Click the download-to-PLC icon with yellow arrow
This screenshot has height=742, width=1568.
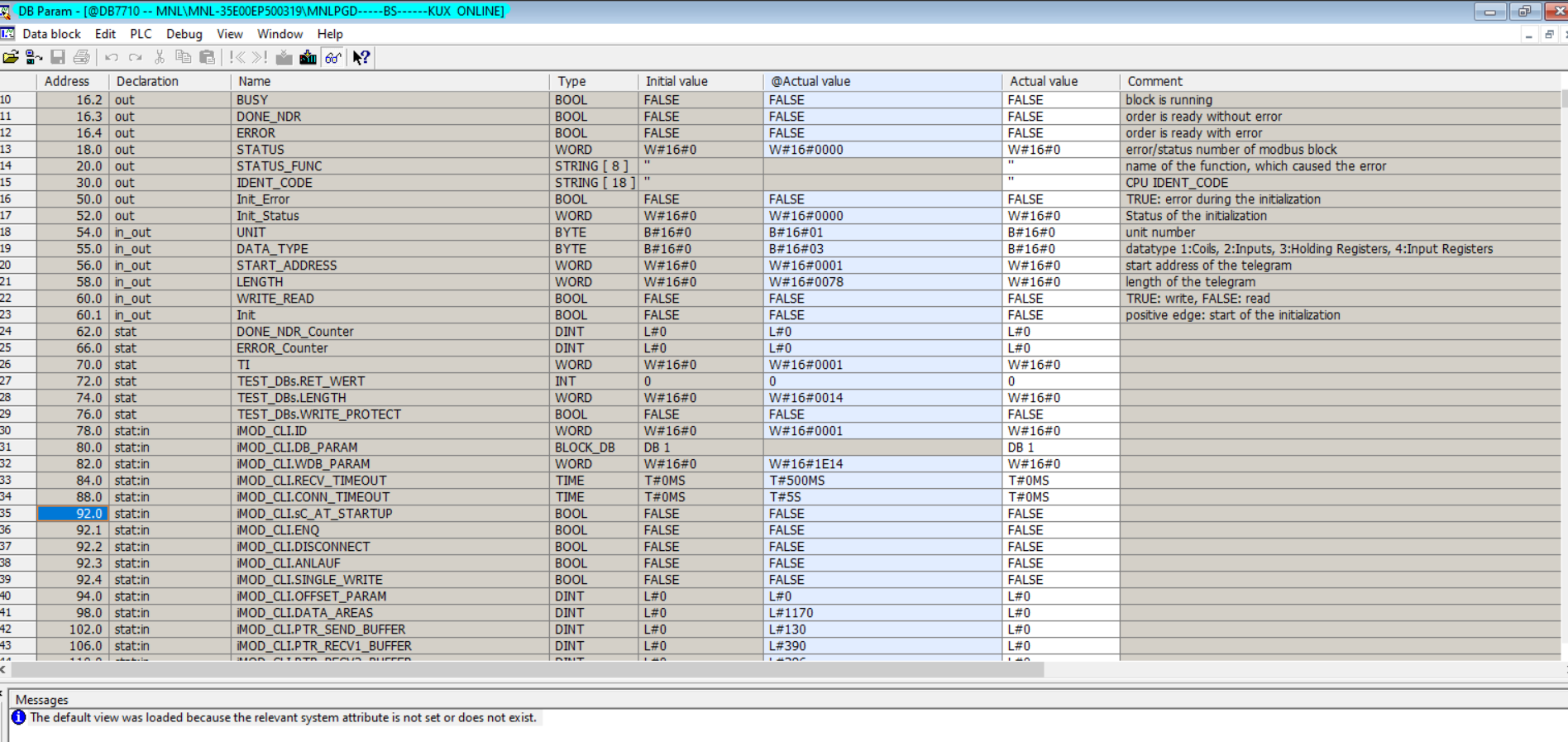tap(308, 57)
